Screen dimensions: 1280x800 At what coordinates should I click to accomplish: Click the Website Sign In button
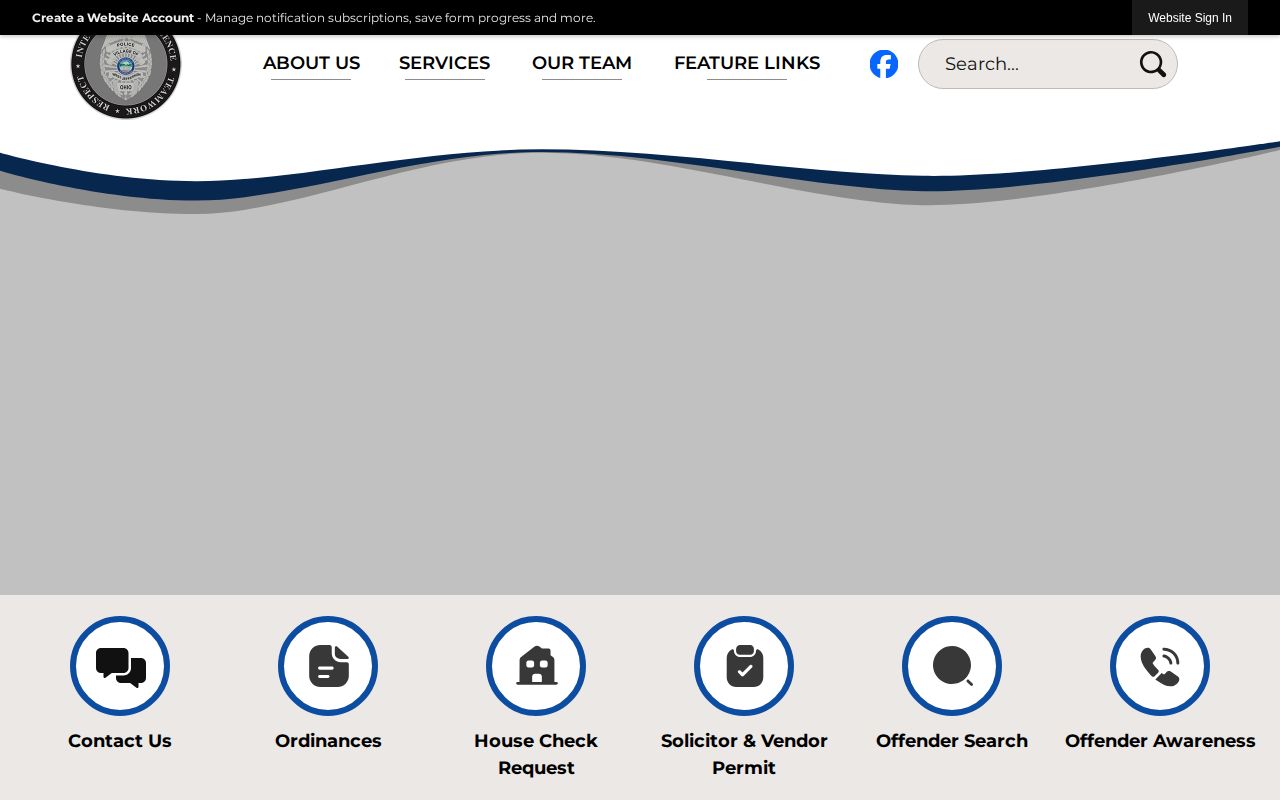[1190, 18]
